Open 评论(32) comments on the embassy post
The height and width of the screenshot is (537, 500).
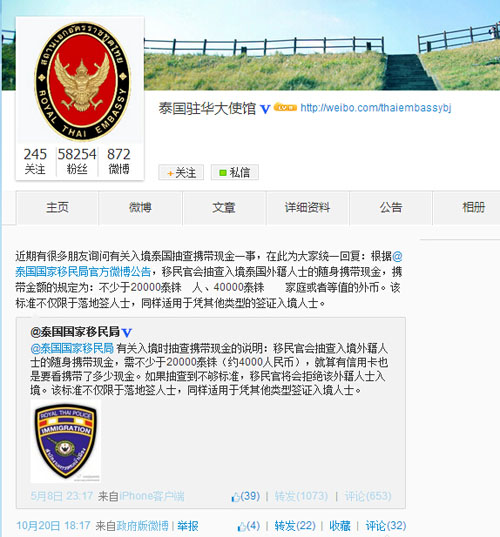[385, 526]
